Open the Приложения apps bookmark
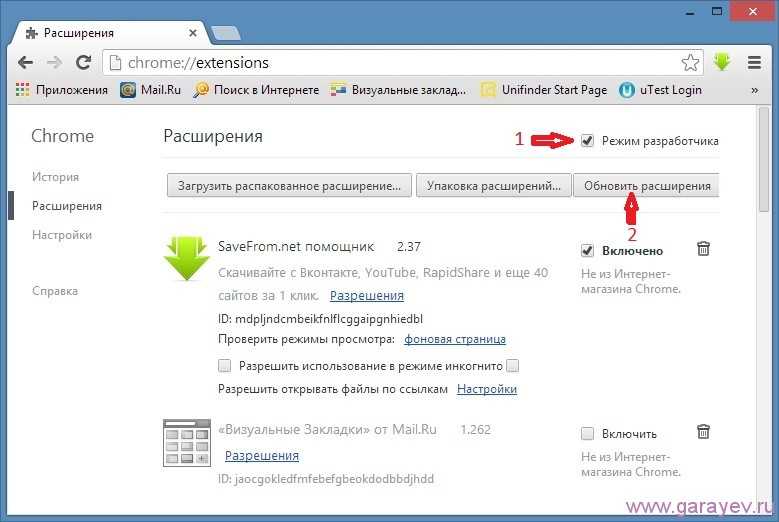 (62, 90)
